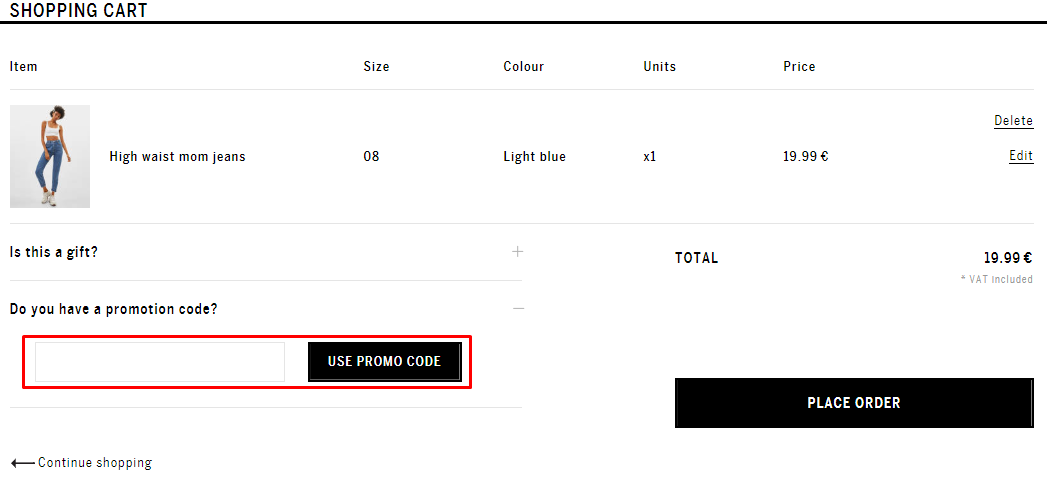Delete the jeans from the cart
The height and width of the screenshot is (480, 1047).
1014,121
